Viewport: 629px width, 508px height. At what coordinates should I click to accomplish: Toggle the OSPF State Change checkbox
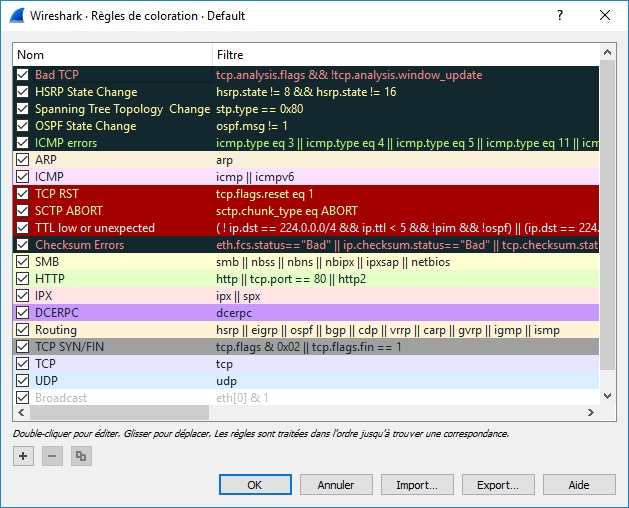22,126
